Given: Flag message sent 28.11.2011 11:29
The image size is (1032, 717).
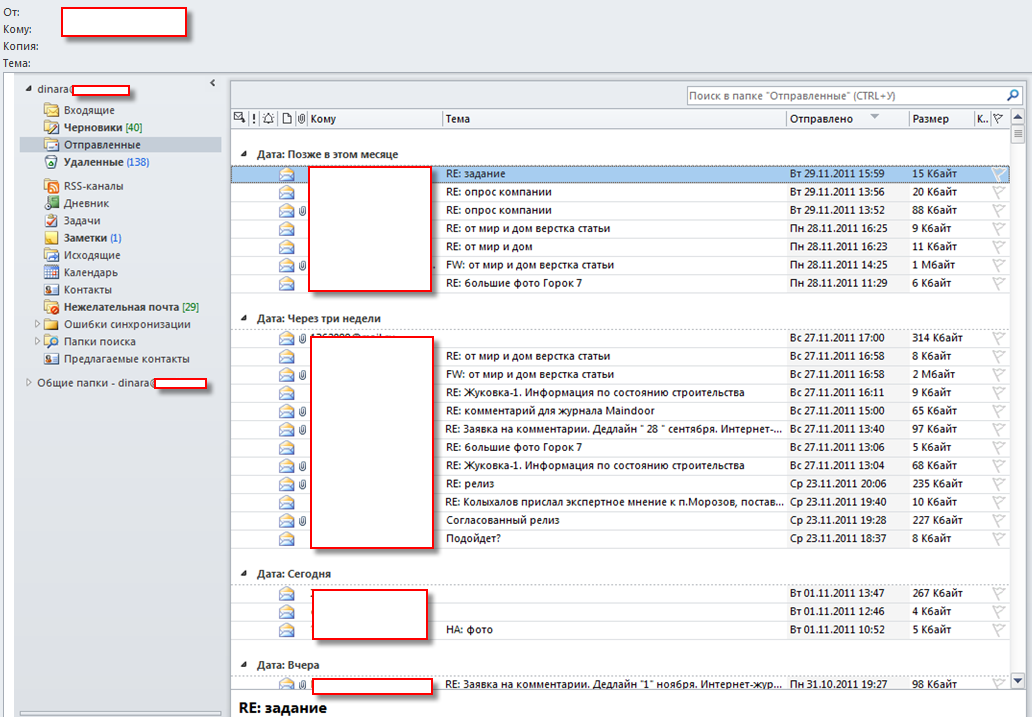Looking at the screenshot, I should click(x=999, y=283).
